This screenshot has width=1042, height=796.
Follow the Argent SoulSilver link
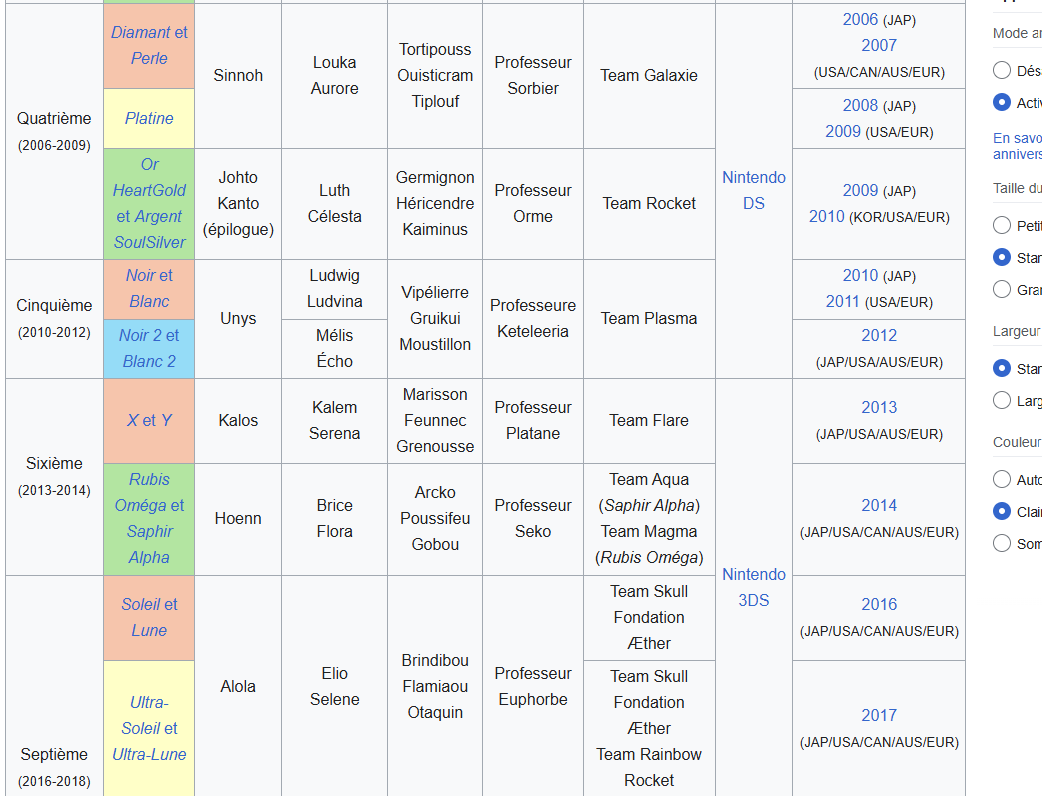(149, 229)
